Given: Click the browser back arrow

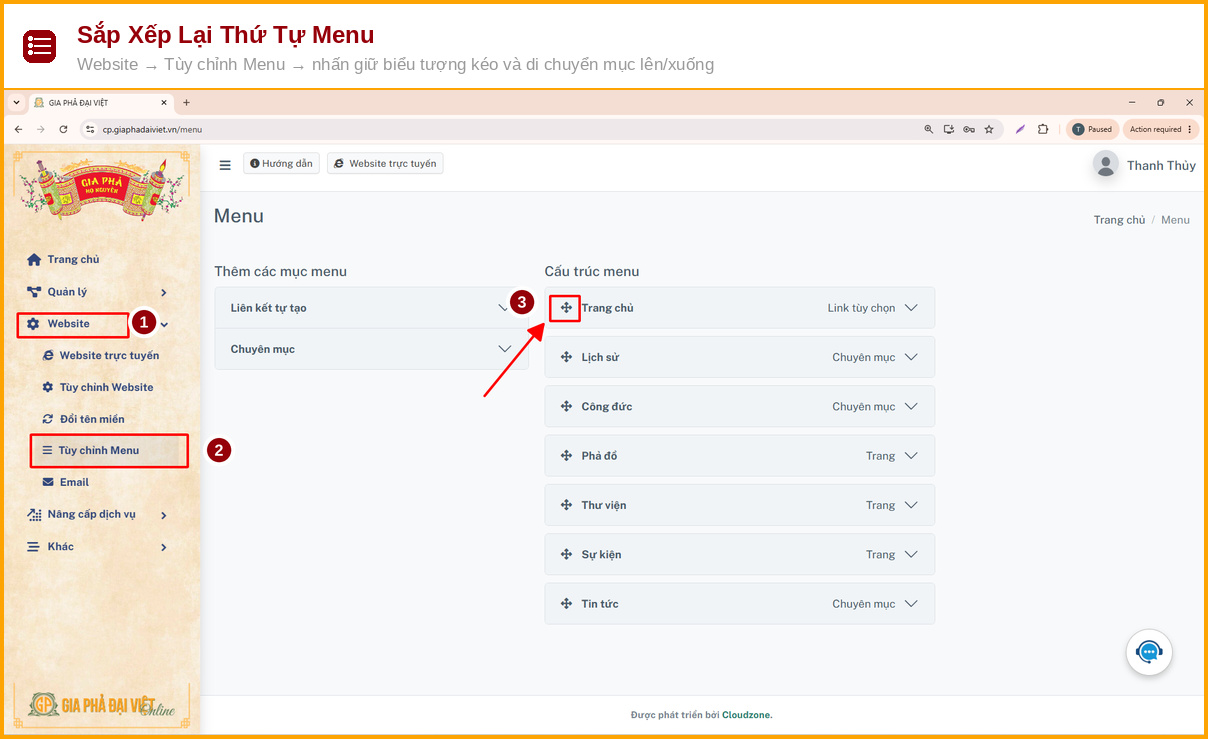Looking at the screenshot, I should pos(18,129).
